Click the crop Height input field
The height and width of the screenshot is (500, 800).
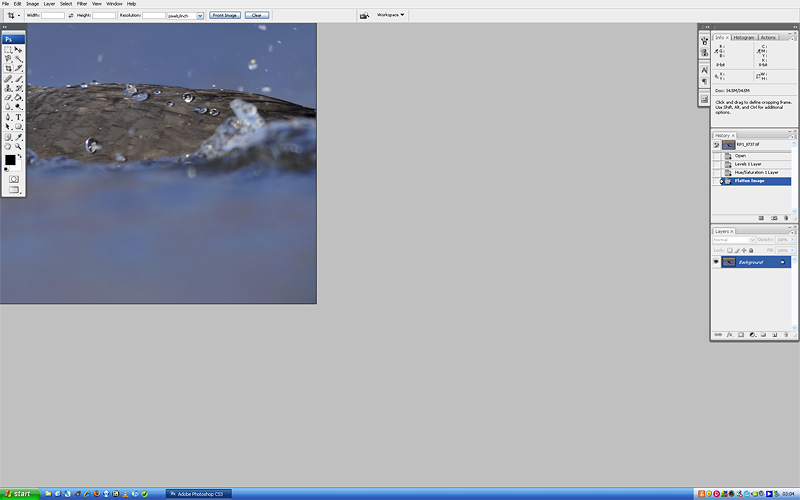104,15
